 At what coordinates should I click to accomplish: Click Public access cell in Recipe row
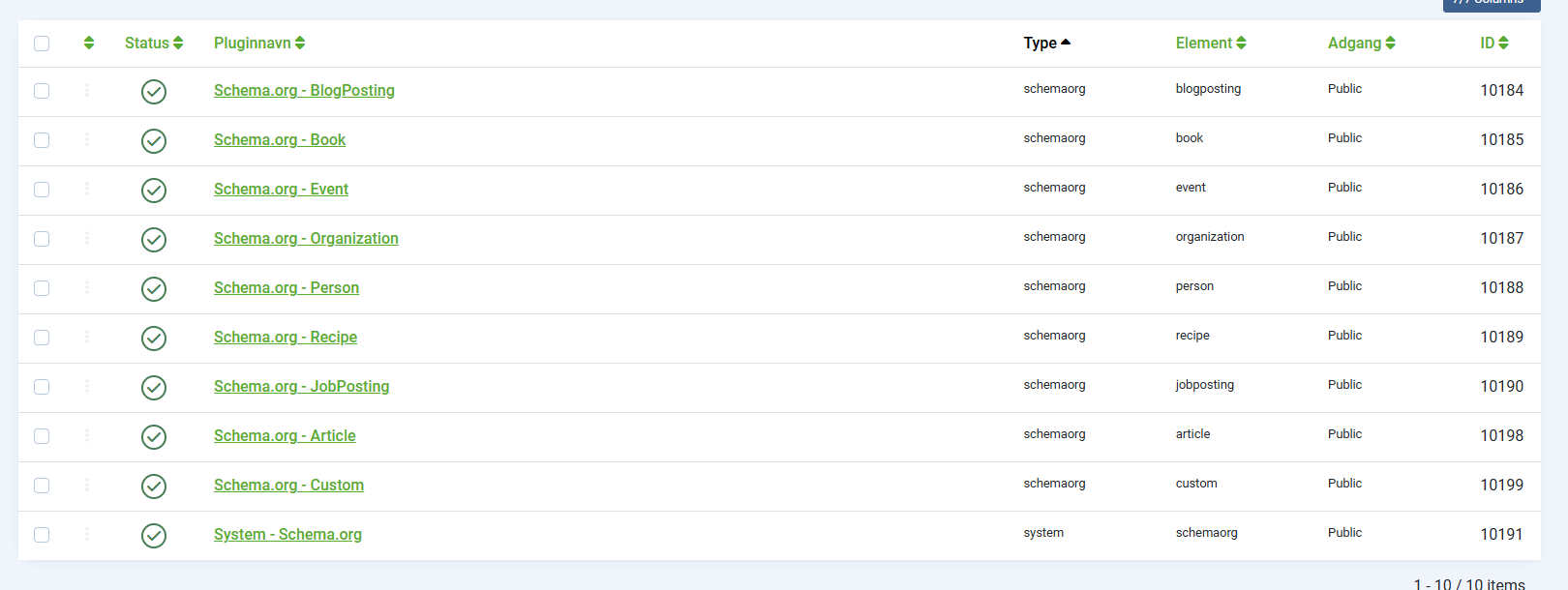point(1344,336)
